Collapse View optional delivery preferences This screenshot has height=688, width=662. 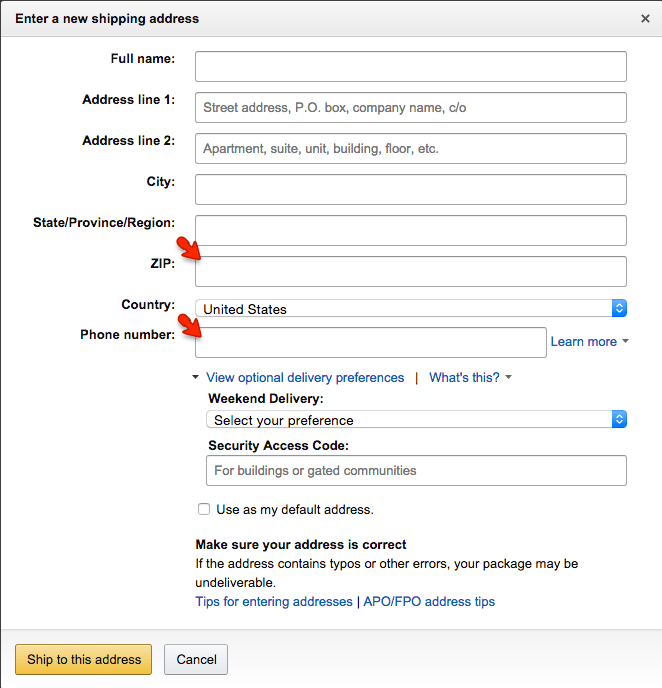click(305, 378)
